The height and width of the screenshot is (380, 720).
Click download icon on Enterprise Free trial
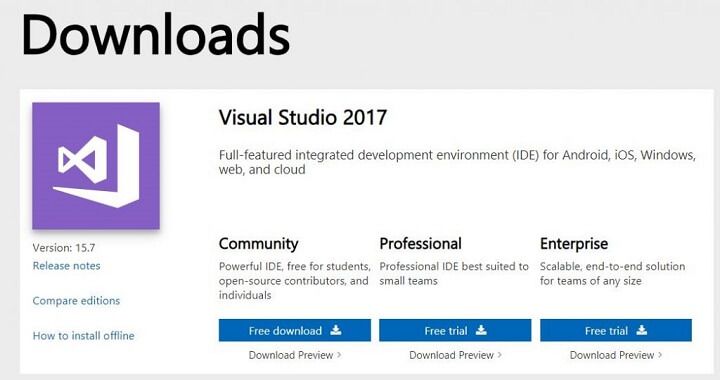(x=641, y=330)
